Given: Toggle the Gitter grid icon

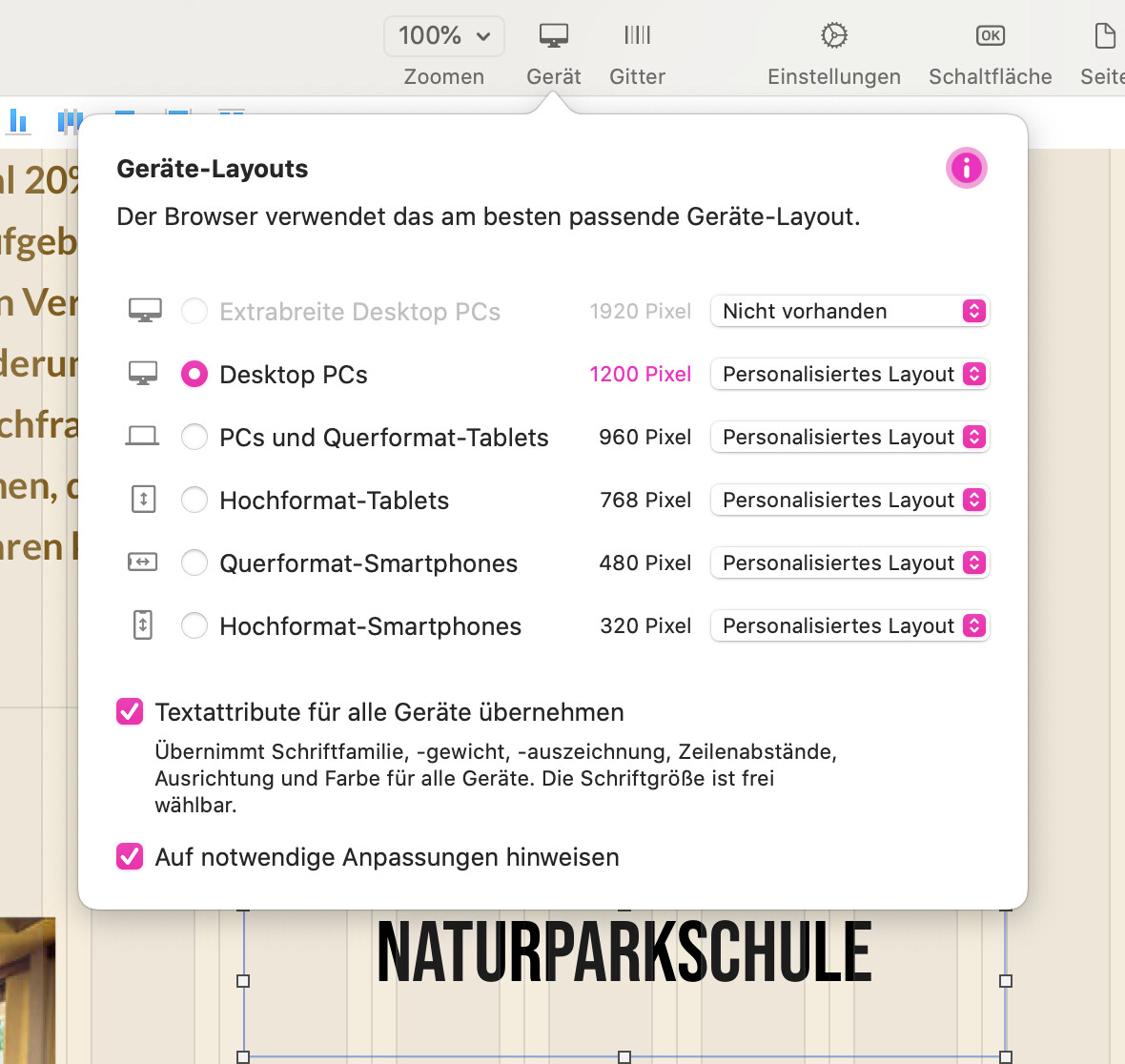Looking at the screenshot, I should coord(637,36).
